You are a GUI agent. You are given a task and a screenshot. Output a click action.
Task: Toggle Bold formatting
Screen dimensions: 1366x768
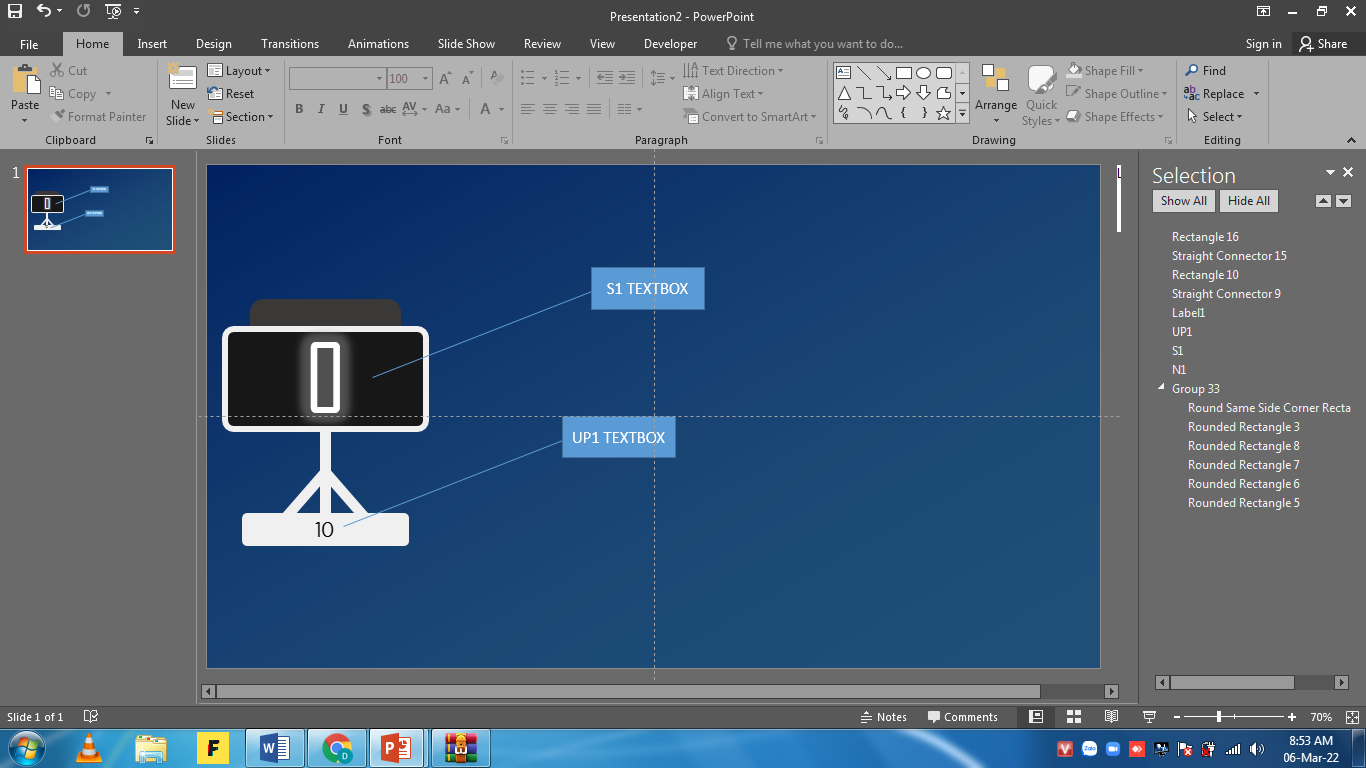[x=299, y=109]
